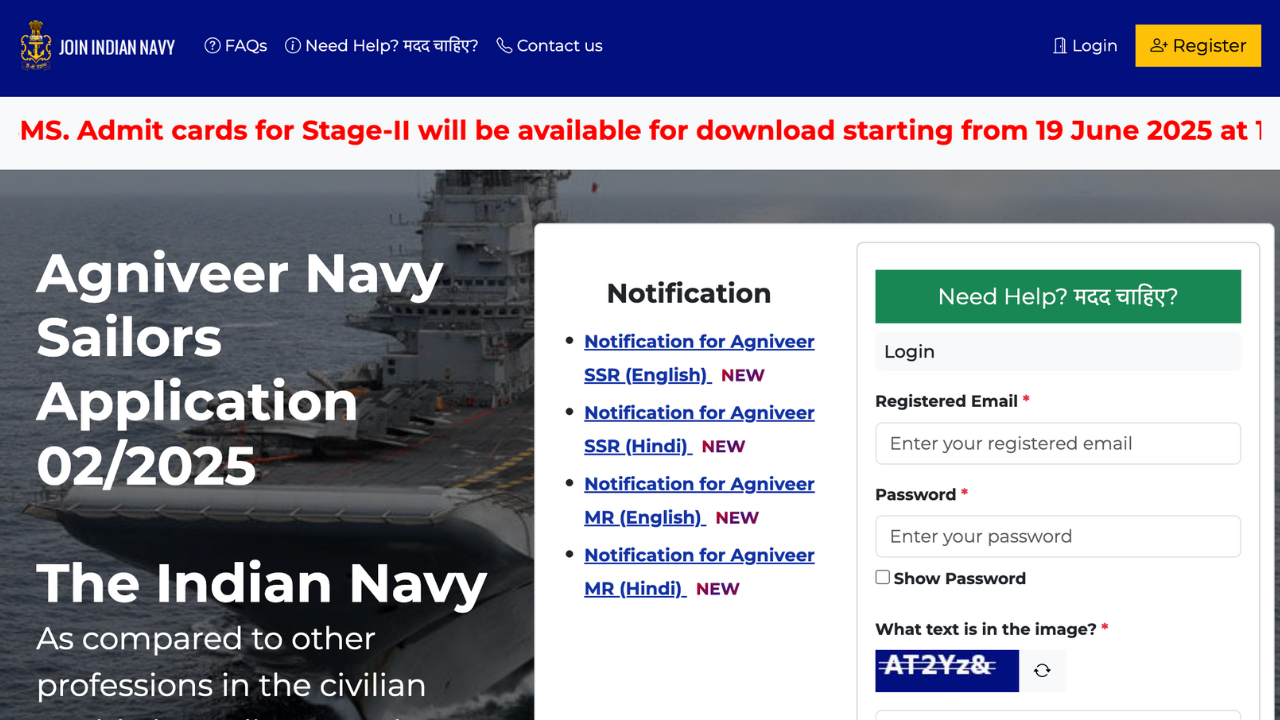This screenshot has height=720, width=1280.
Task: Open Notification for Agniveer SSR (English)
Action: [x=698, y=342]
